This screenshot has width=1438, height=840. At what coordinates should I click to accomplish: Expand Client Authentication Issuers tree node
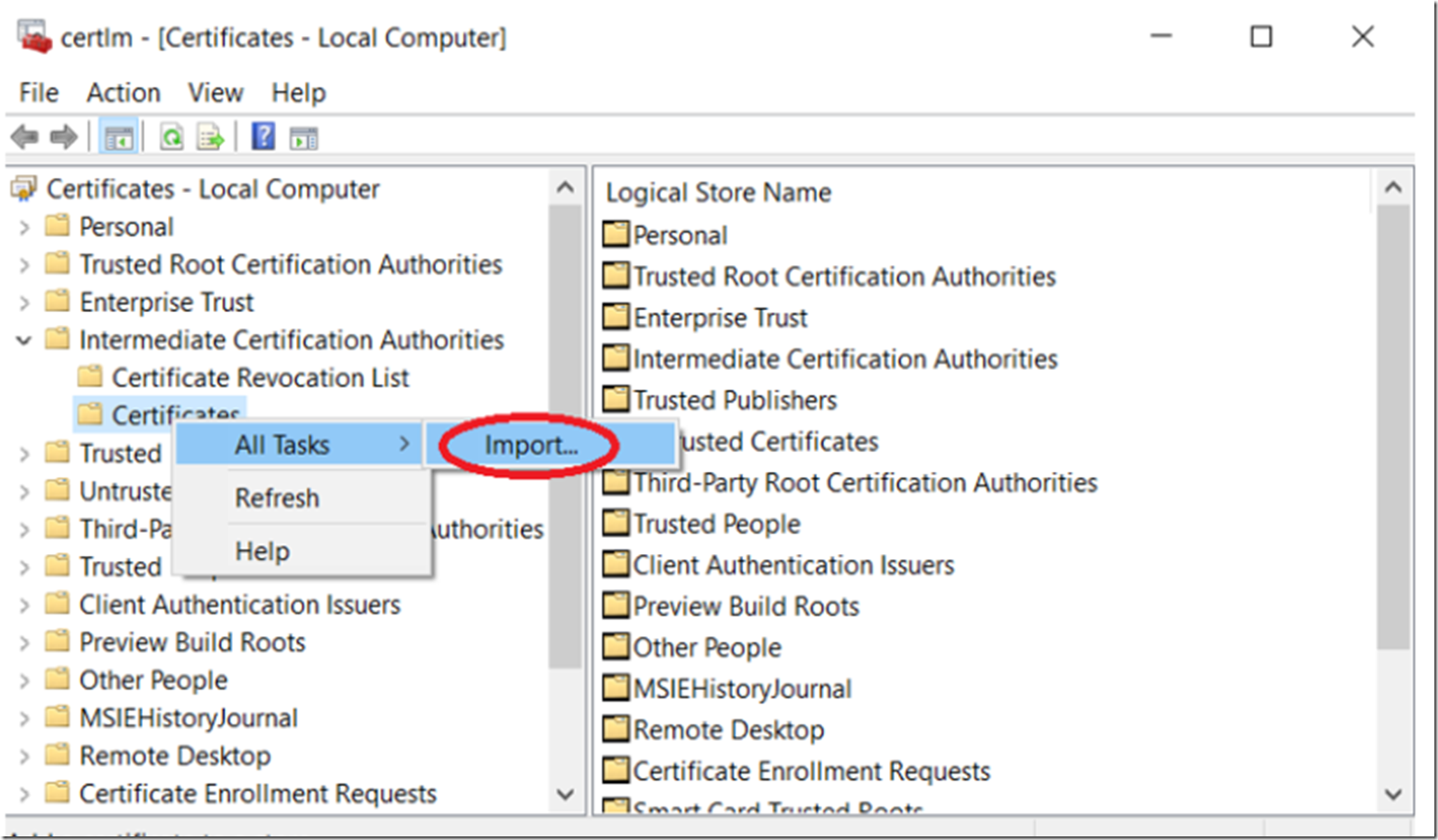[24, 605]
